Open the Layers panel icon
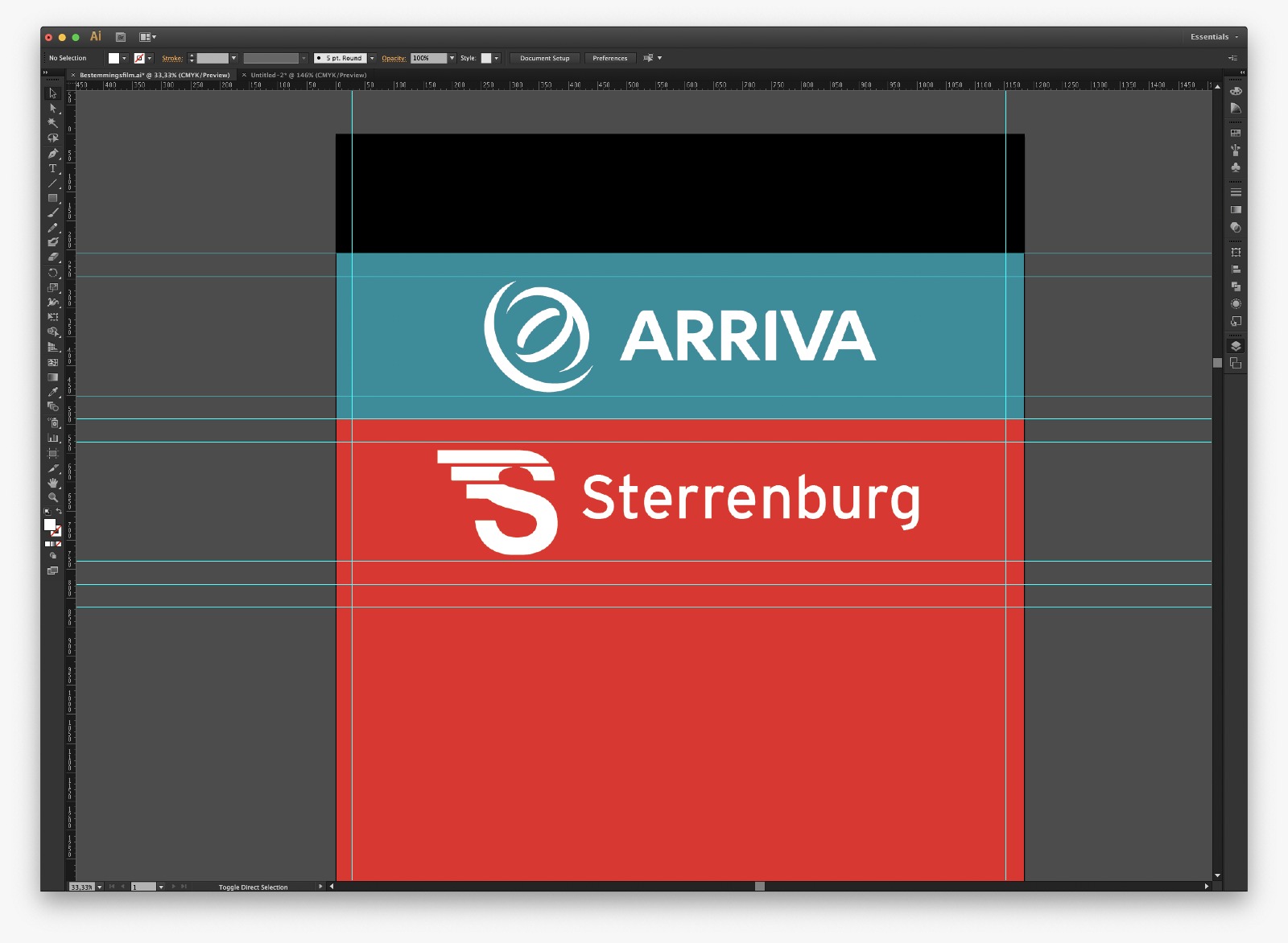The image size is (1288, 943). [1236, 346]
